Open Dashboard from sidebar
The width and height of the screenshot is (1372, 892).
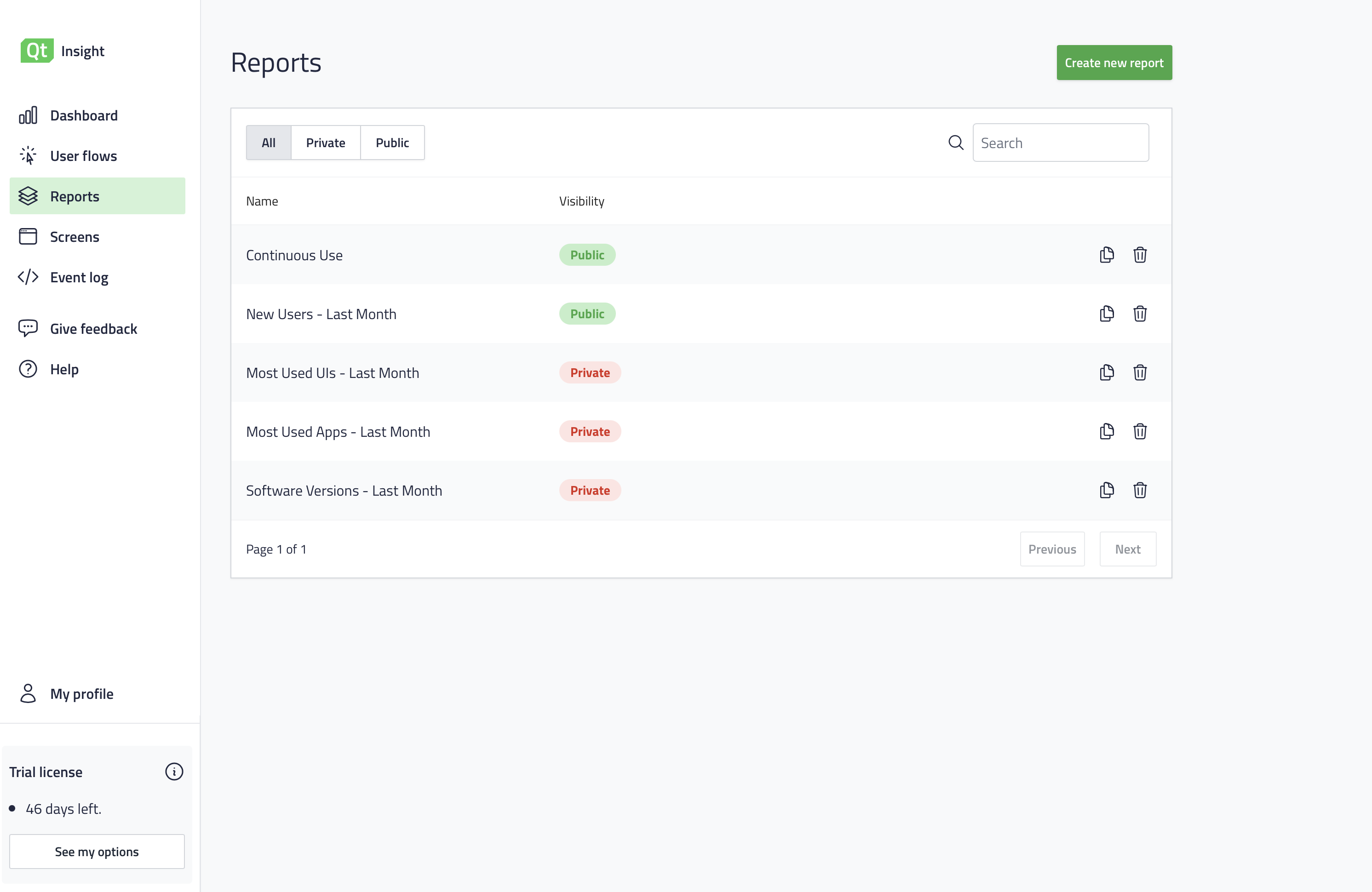click(84, 115)
